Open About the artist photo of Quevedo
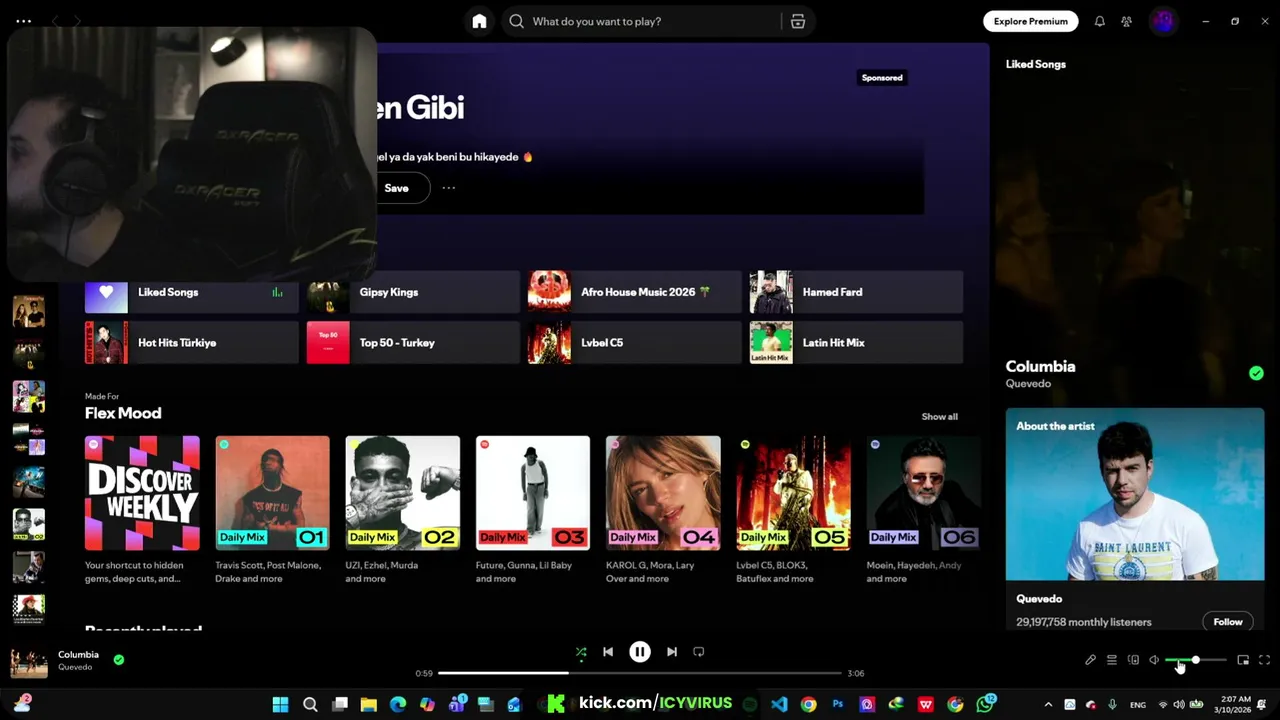The width and height of the screenshot is (1280, 720). click(x=1135, y=494)
